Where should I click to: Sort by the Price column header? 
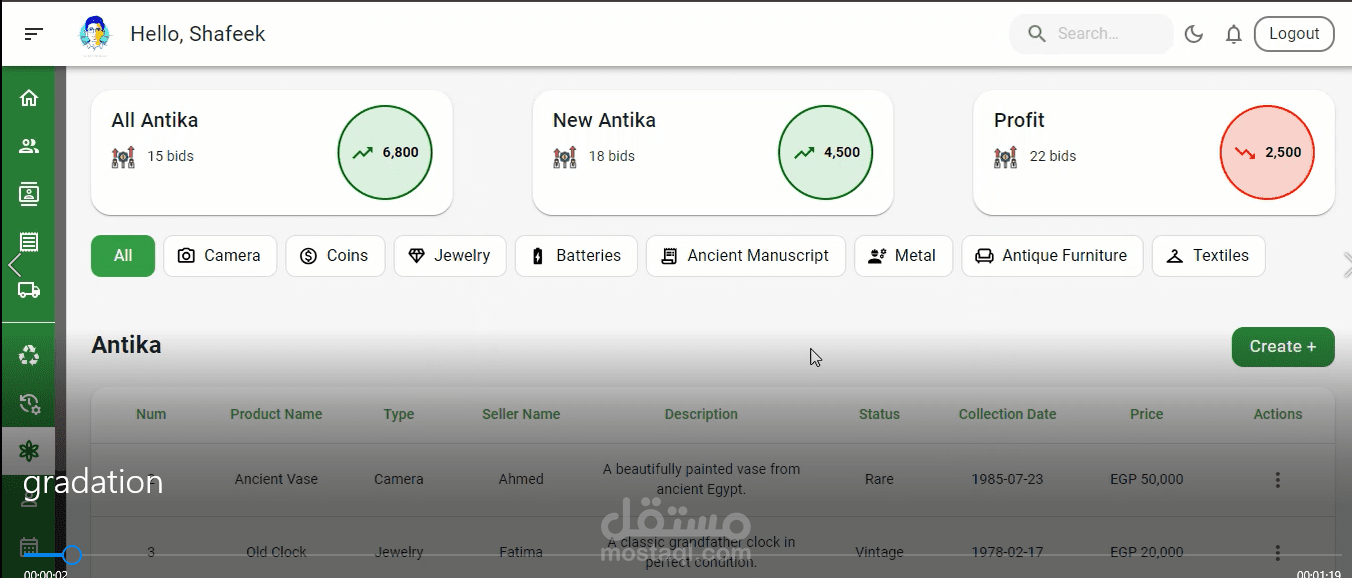click(1147, 414)
